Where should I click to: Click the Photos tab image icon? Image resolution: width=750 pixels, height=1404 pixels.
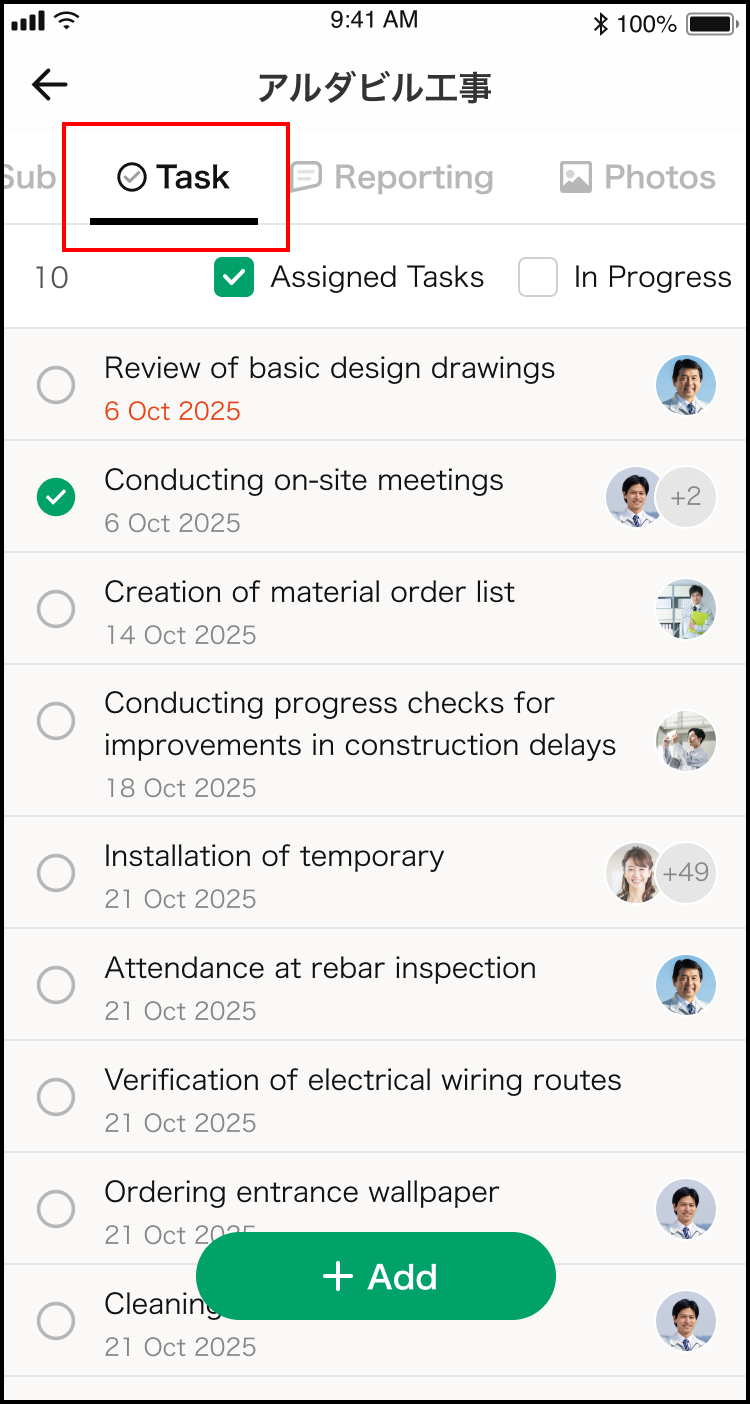tap(575, 178)
